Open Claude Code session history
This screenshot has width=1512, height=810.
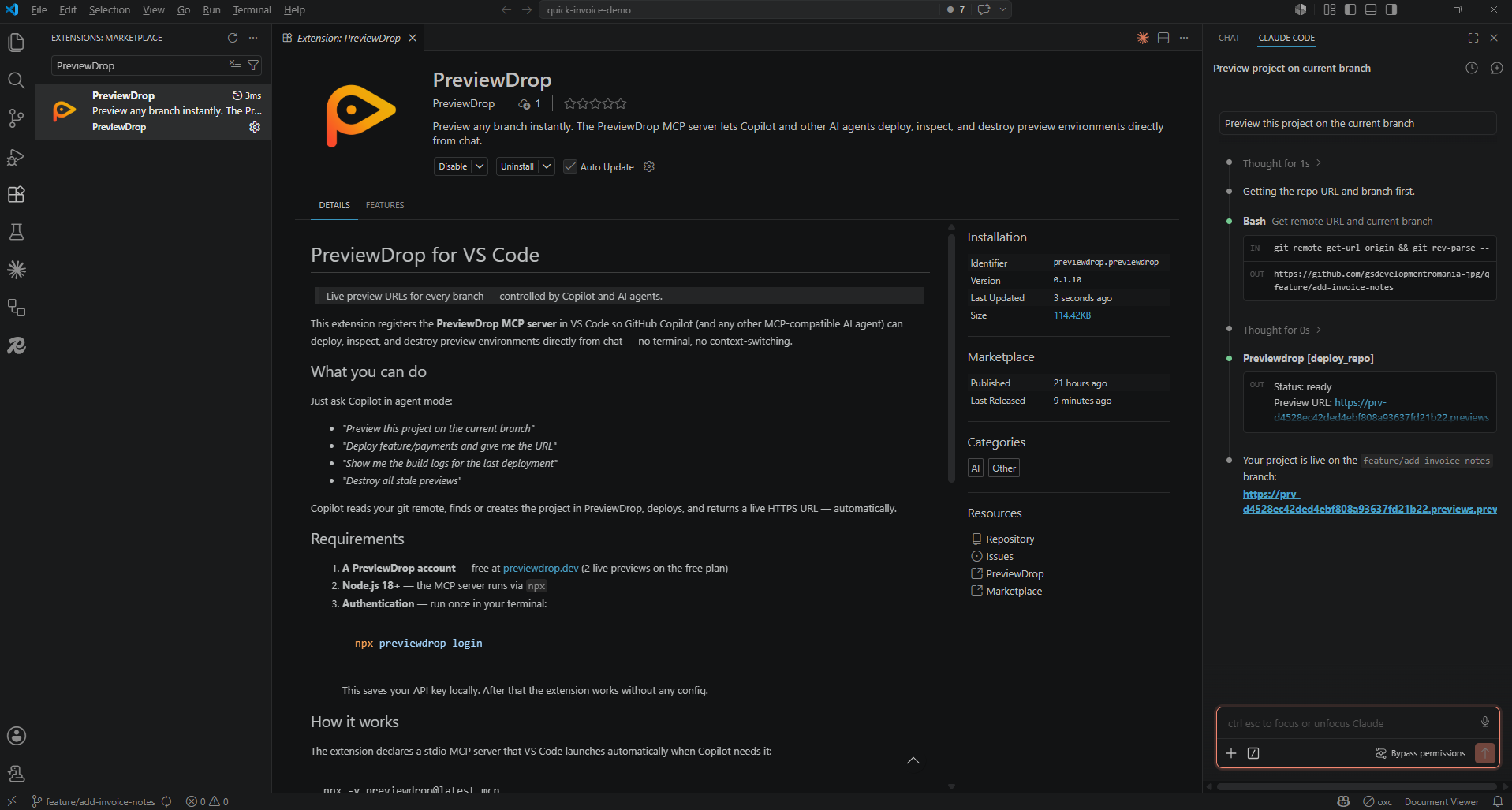tap(1472, 68)
